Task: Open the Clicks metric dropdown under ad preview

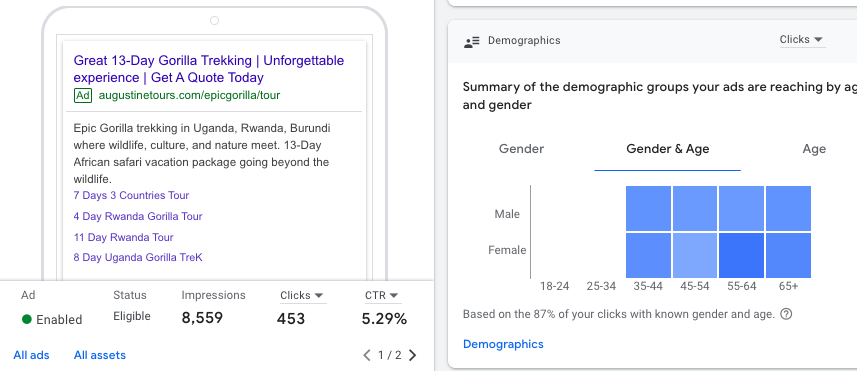Action: pos(303,296)
